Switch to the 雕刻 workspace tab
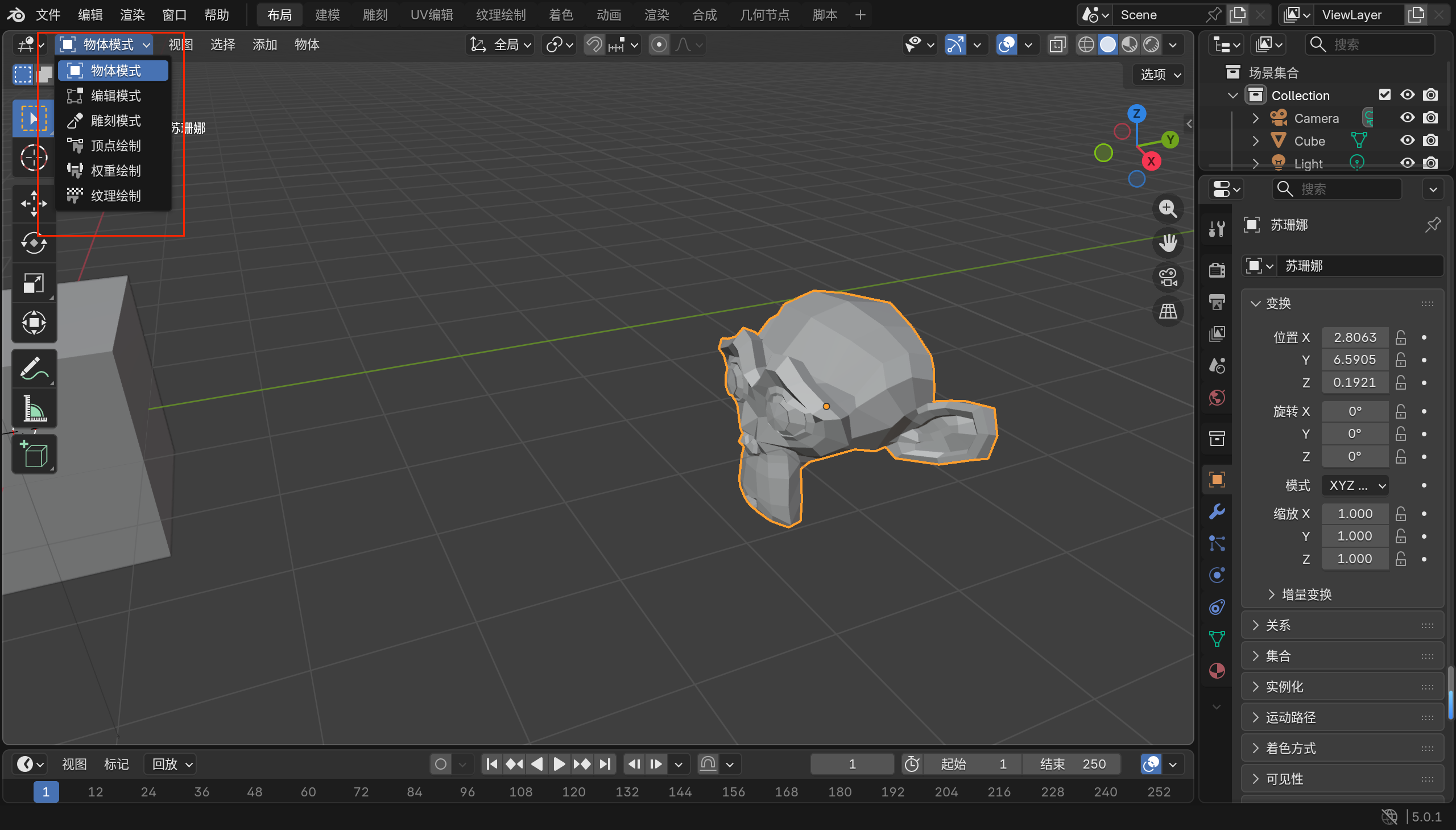Image resolution: width=1456 pixels, height=830 pixels. click(374, 15)
